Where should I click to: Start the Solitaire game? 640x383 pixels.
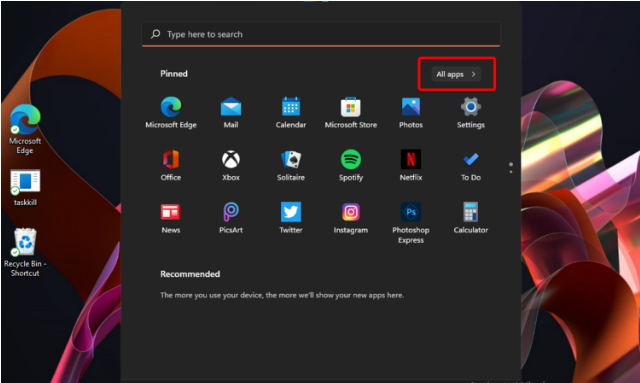(291, 165)
